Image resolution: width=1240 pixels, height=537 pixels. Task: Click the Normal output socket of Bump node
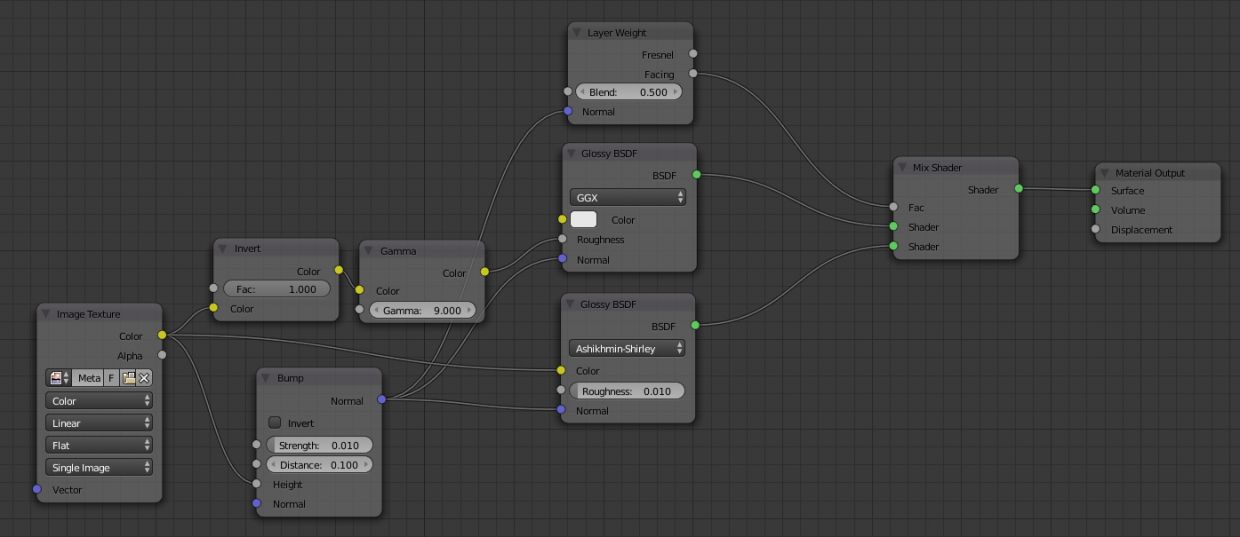381,400
